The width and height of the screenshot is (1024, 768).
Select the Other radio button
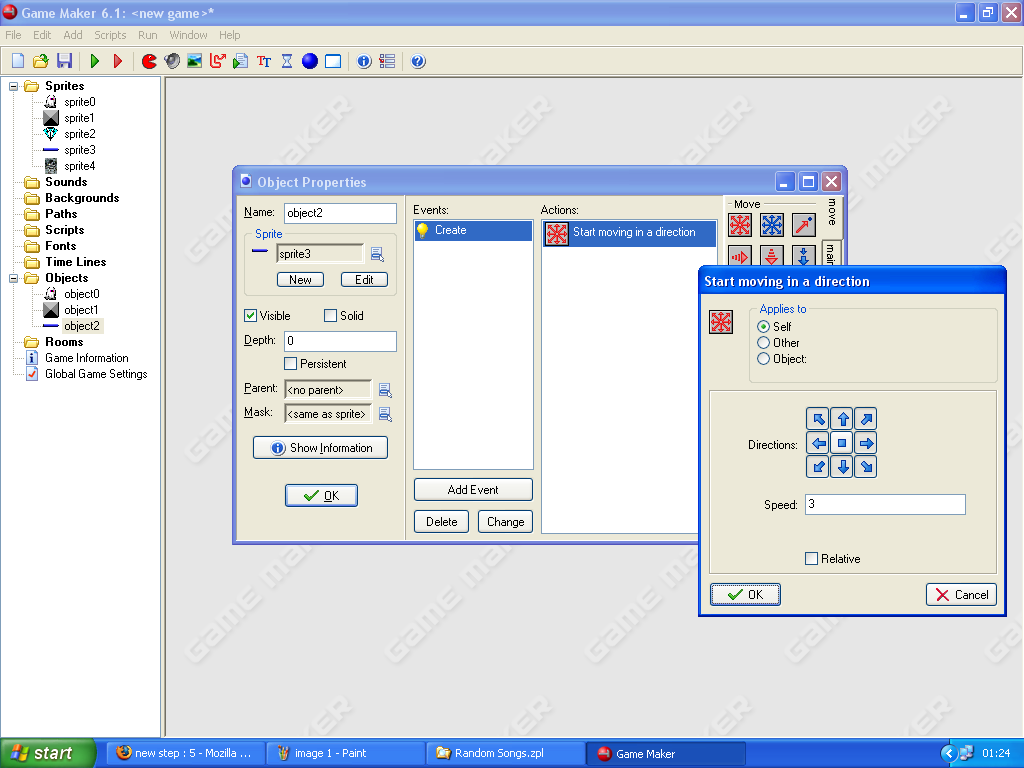click(x=764, y=343)
